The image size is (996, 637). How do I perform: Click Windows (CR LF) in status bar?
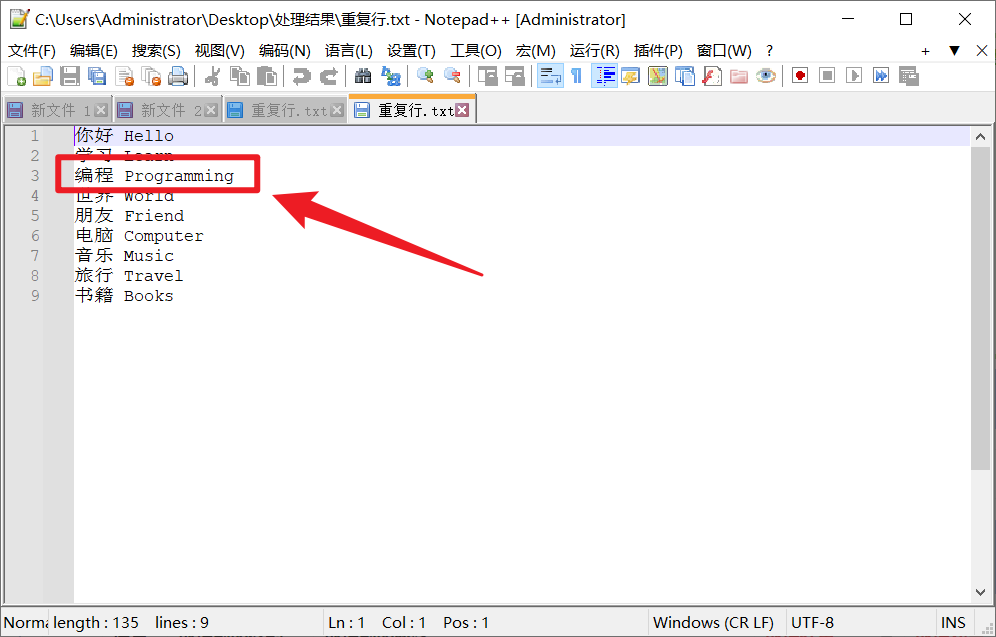coord(713,622)
